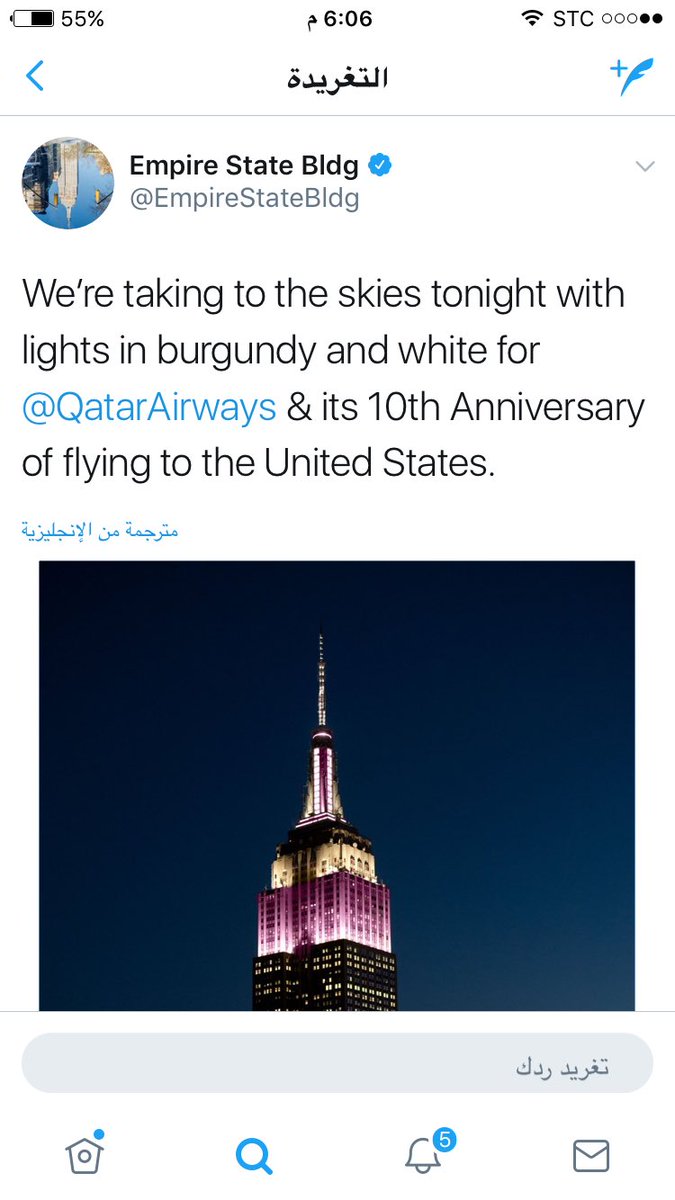Open Empire State Bldg profile picture
This screenshot has width=675, height=1200.
(x=68, y=183)
